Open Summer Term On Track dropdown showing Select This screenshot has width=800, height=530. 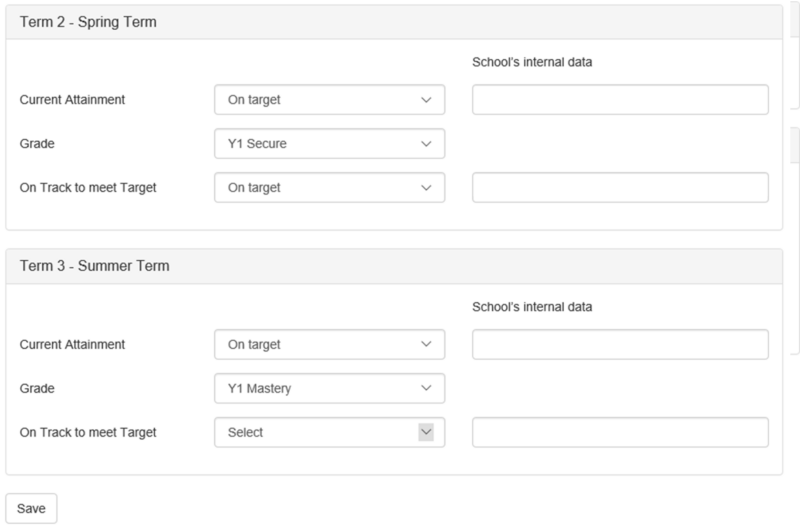pyautogui.click(x=330, y=432)
